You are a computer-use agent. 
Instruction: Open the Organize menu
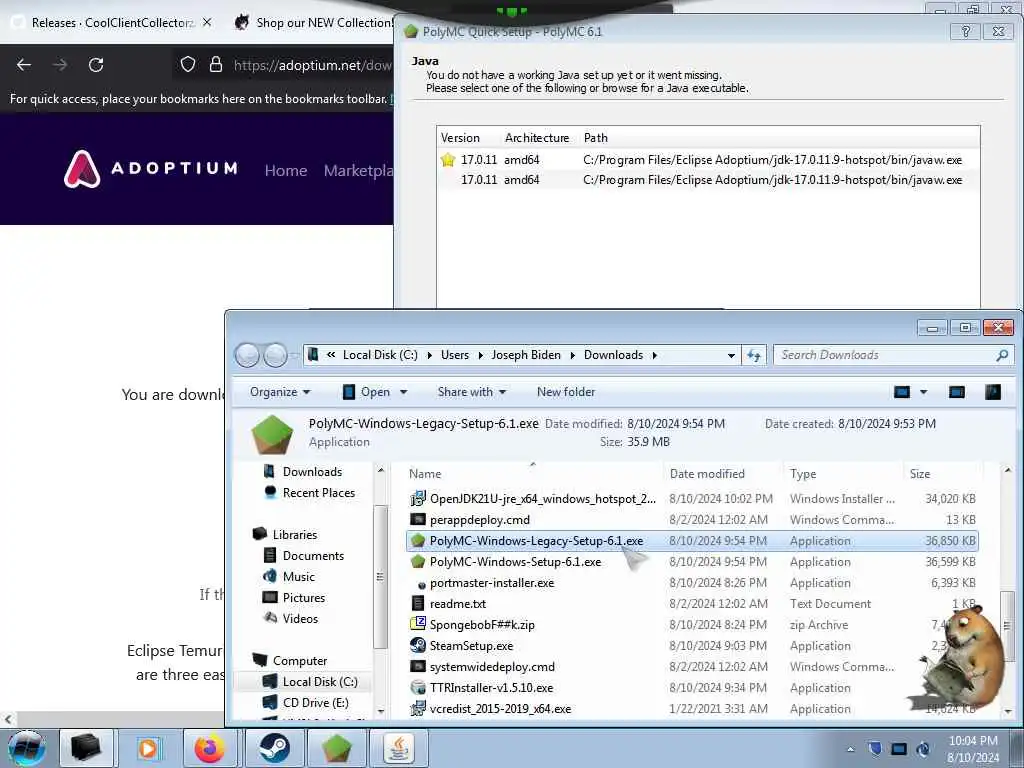(x=280, y=392)
